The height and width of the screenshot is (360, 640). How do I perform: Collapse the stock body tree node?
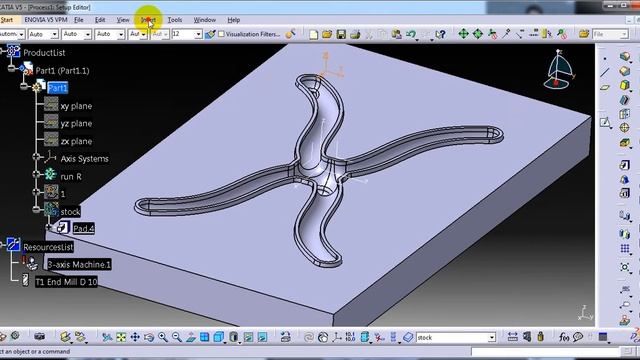(x=36, y=209)
